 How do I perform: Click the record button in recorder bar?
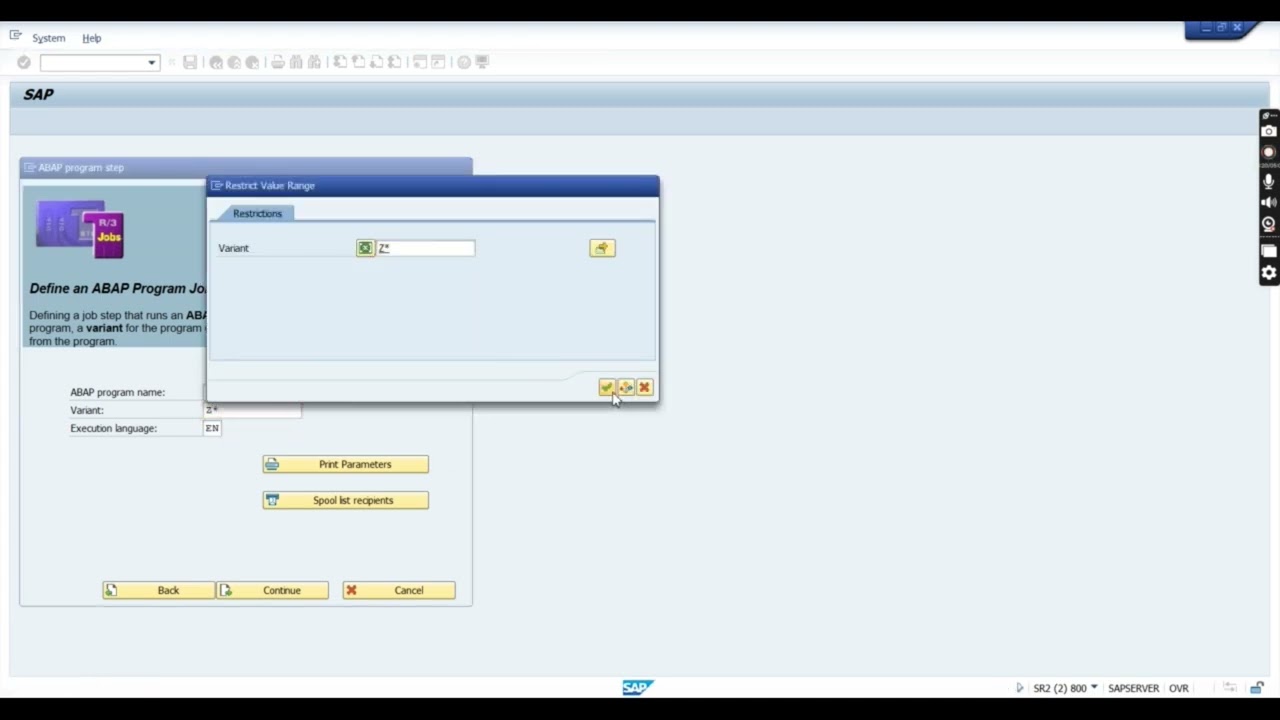pyautogui.click(x=1269, y=152)
